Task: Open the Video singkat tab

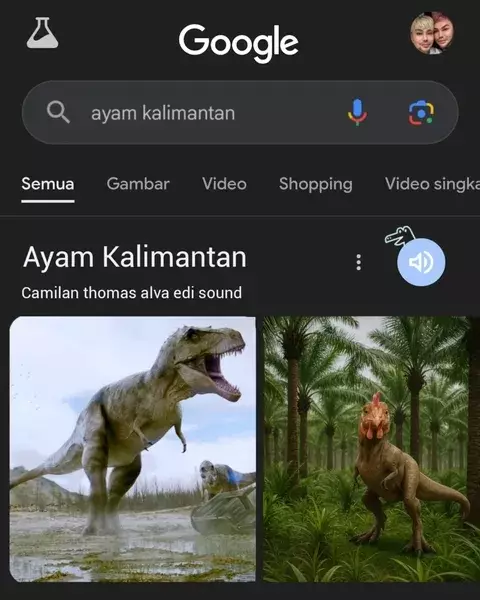Action: click(x=432, y=184)
